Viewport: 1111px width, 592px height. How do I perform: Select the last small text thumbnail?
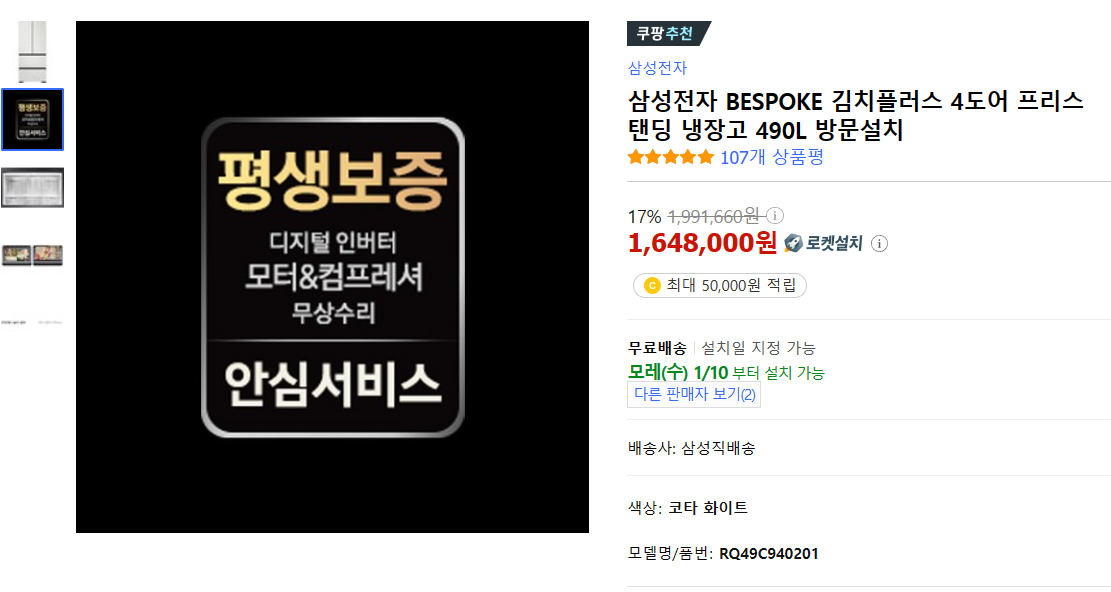pyautogui.click(x=33, y=322)
